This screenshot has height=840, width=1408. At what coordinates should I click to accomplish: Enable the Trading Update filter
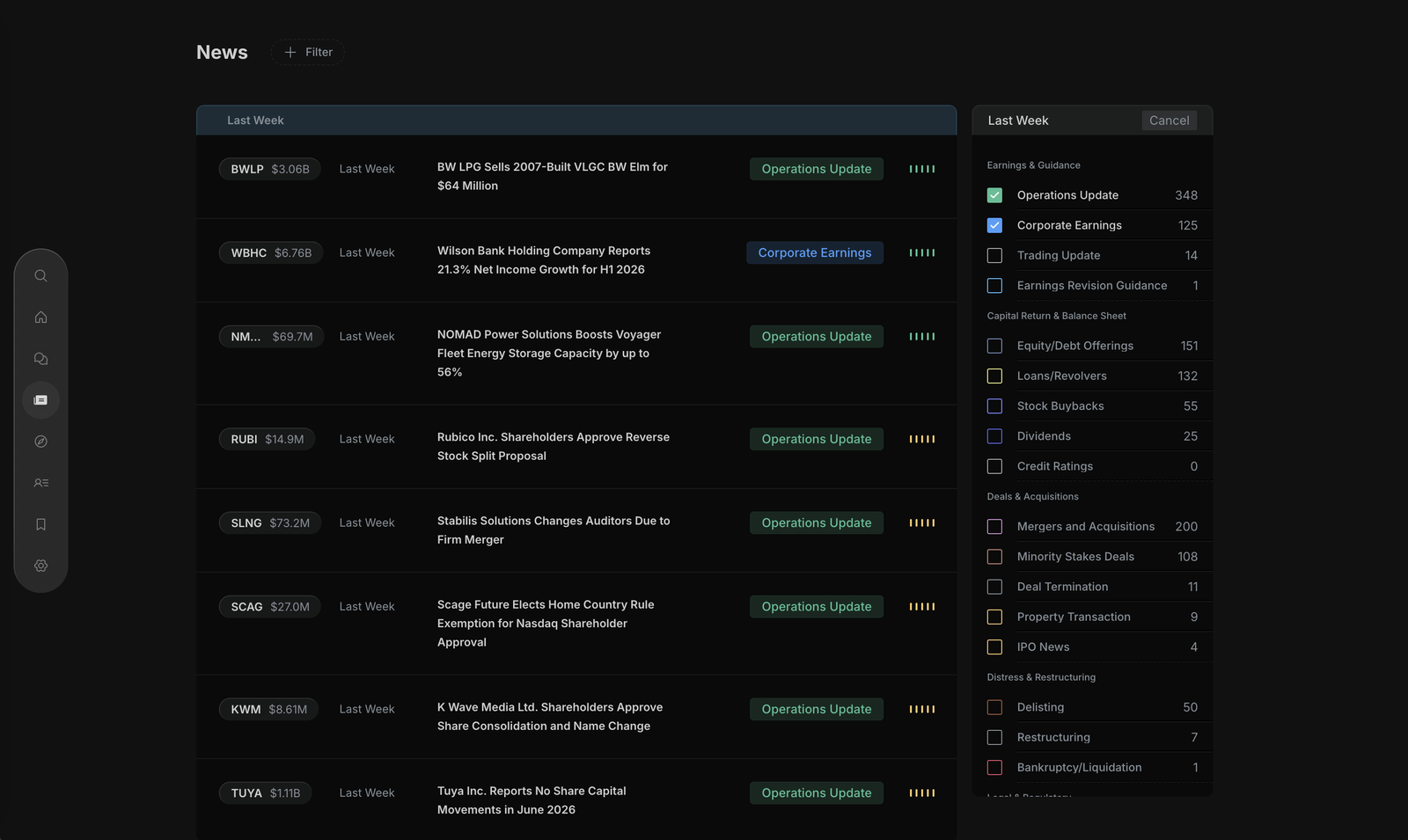click(x=994, y=255)
